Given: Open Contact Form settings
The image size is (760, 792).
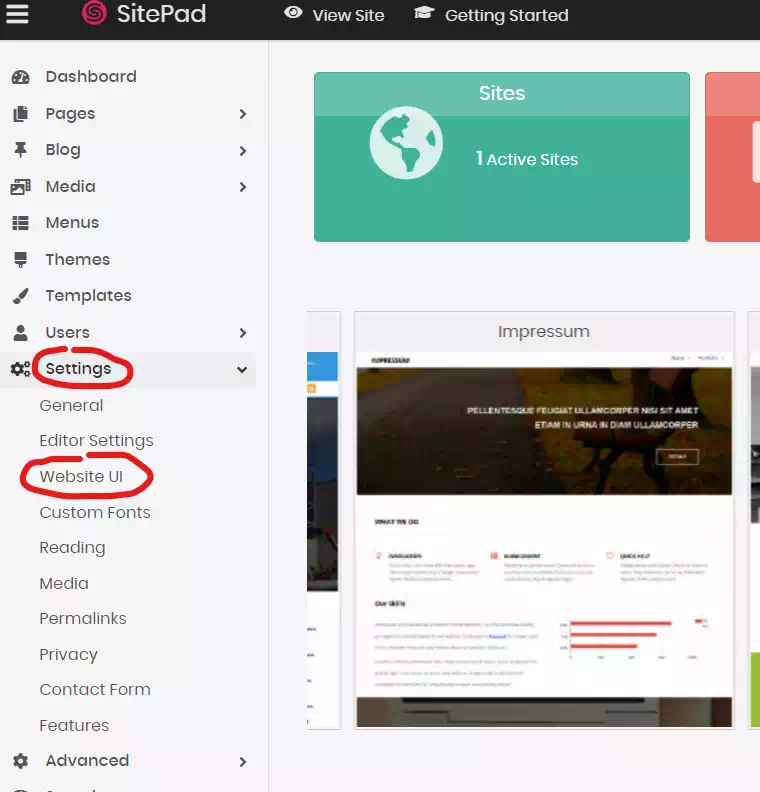Looking at the screenshot, I should tap(95, 690).
